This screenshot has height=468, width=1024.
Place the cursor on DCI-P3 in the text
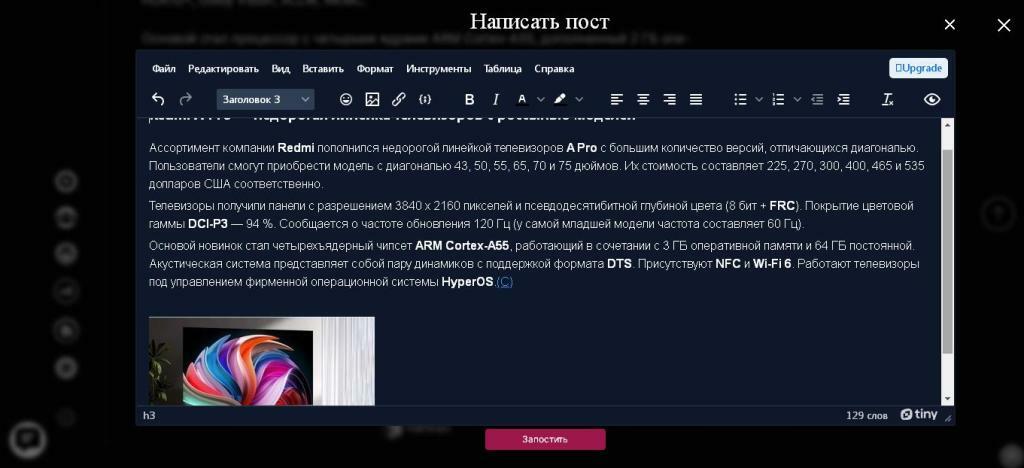point(208,224)
